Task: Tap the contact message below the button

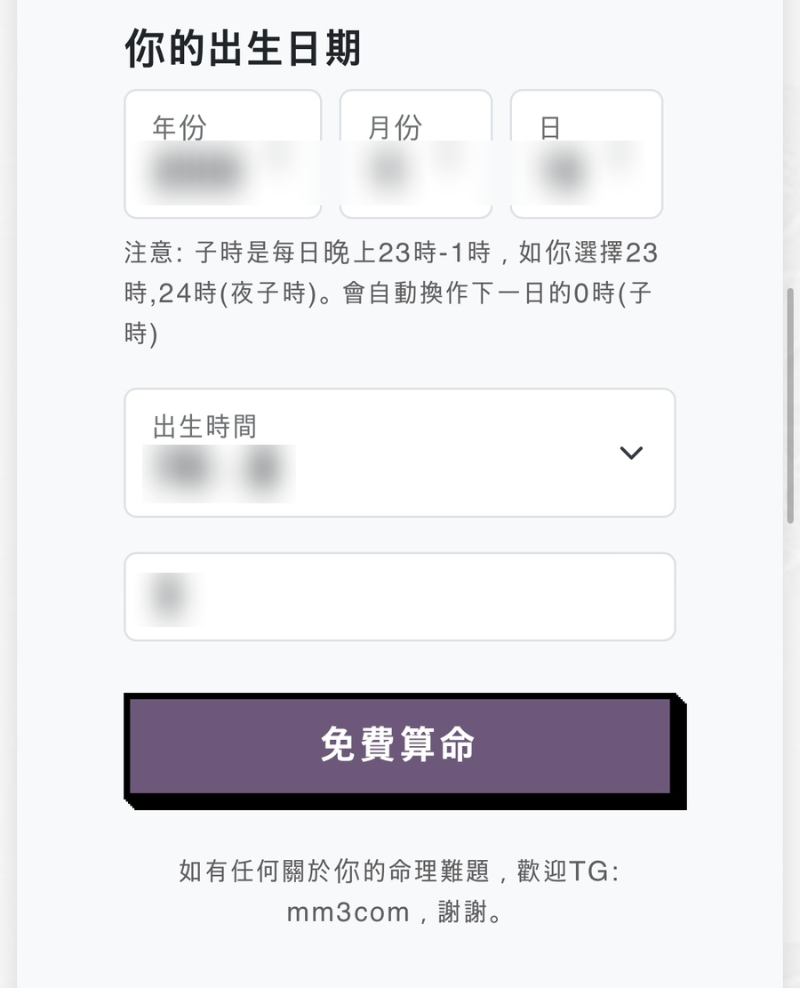Action: [400, 890]
